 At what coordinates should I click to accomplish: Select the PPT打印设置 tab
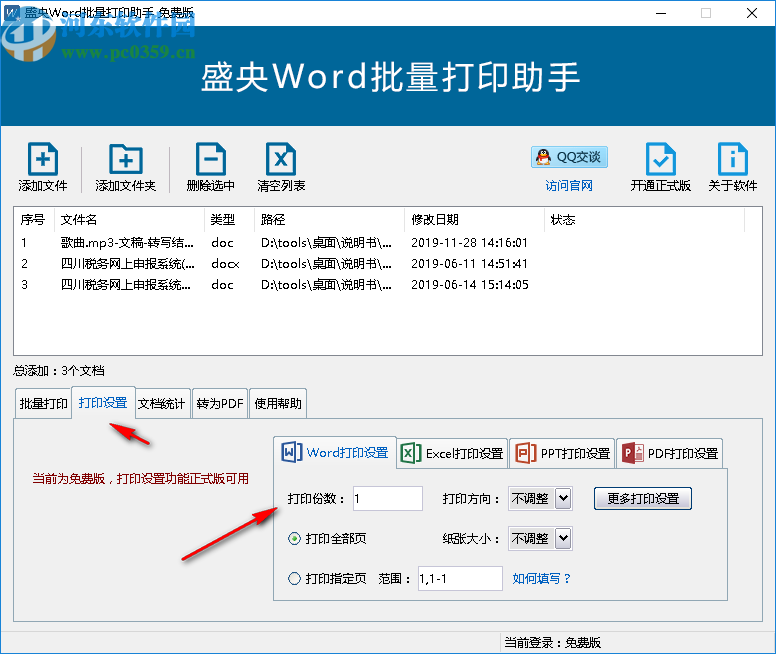tap(562, 453)
